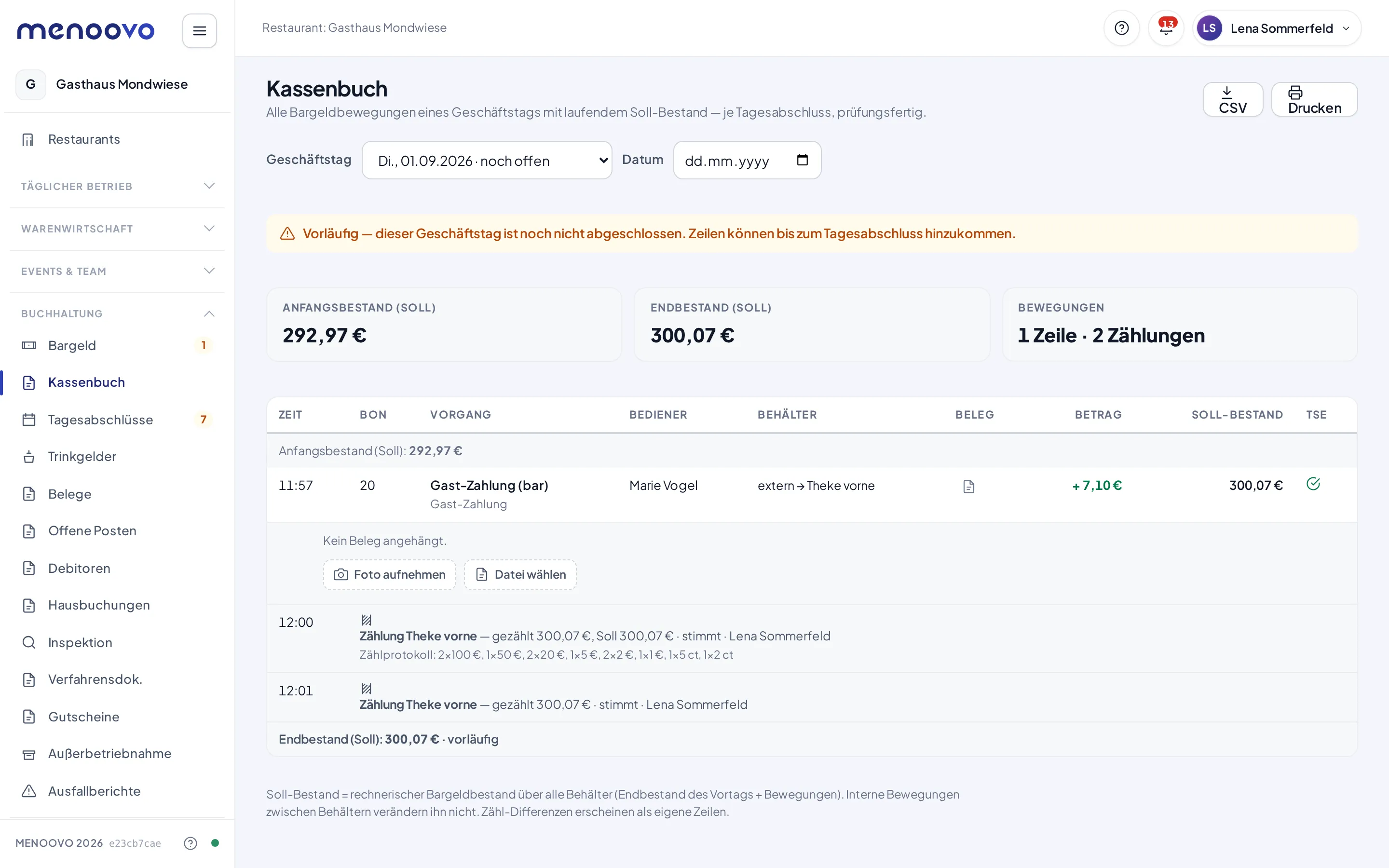Click the Drucken button
This screenshot has height=868, width=1389.
[x=1314, y=100]
